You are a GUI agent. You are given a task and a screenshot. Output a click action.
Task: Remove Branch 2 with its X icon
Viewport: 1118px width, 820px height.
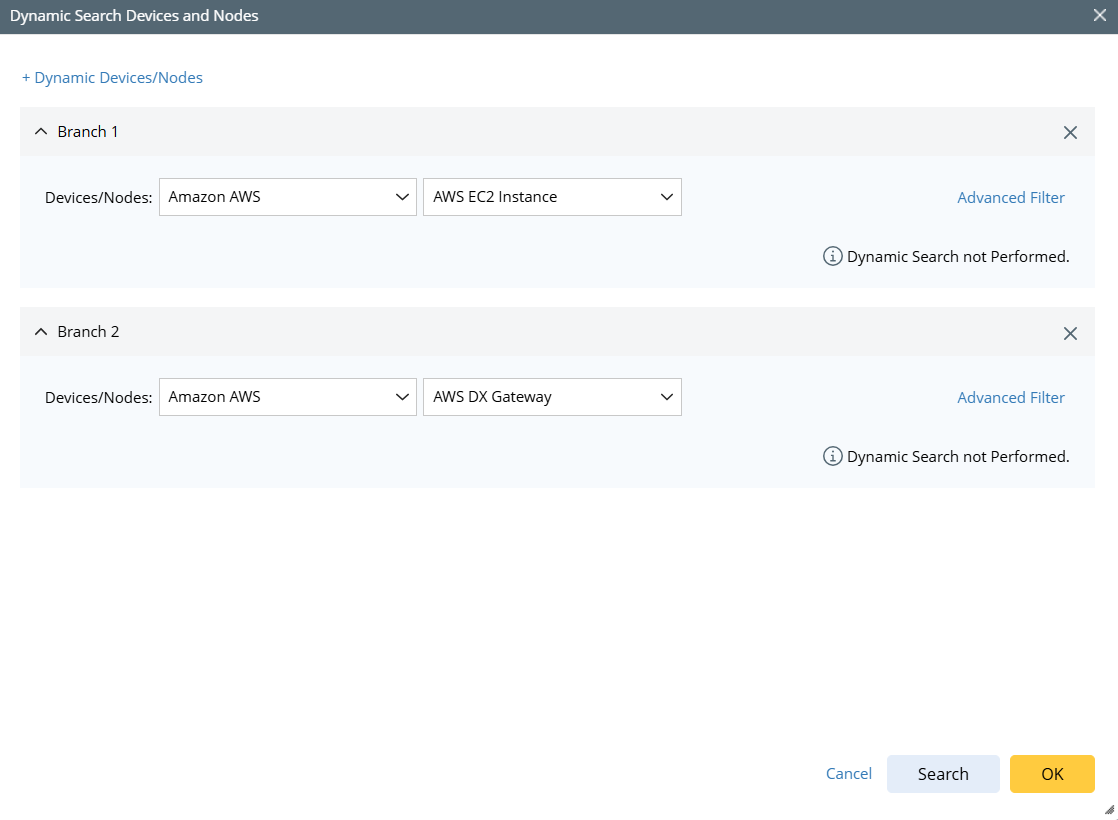click(x=1070, y=333)
